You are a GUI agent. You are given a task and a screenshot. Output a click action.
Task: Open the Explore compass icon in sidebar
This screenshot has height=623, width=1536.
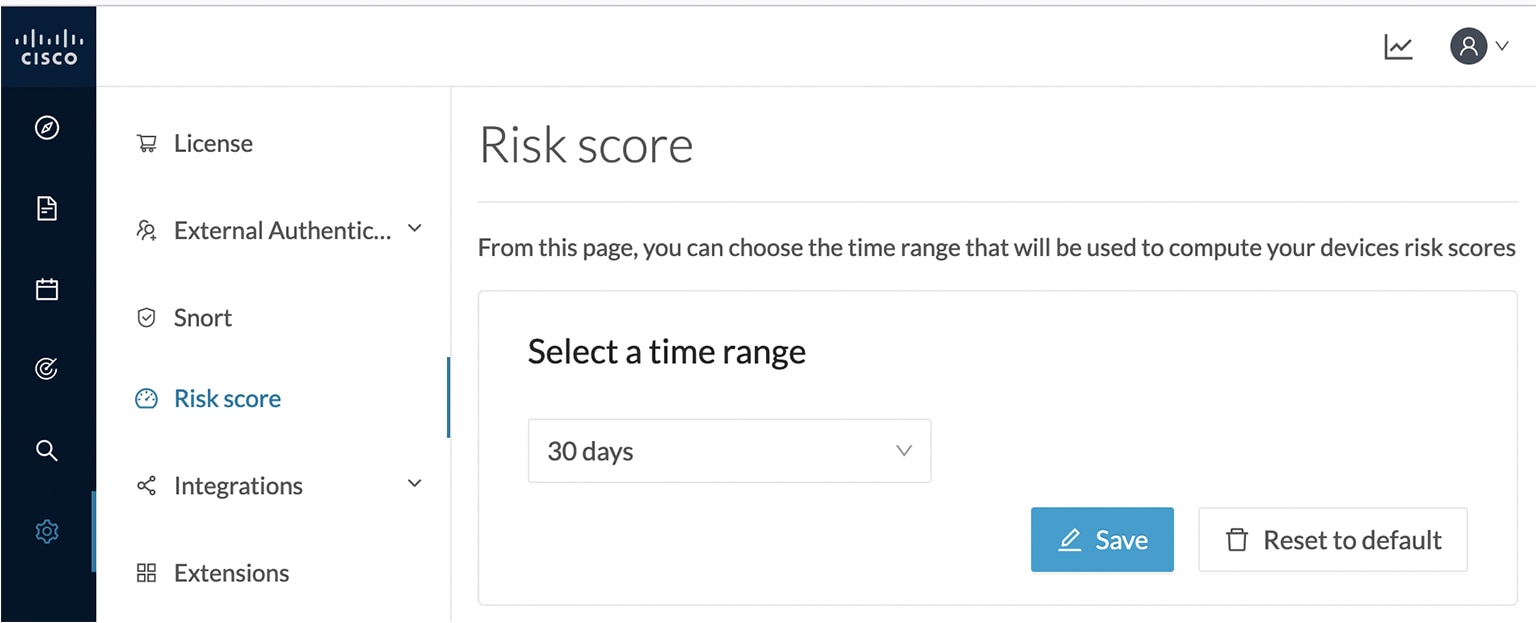point(46,128)
